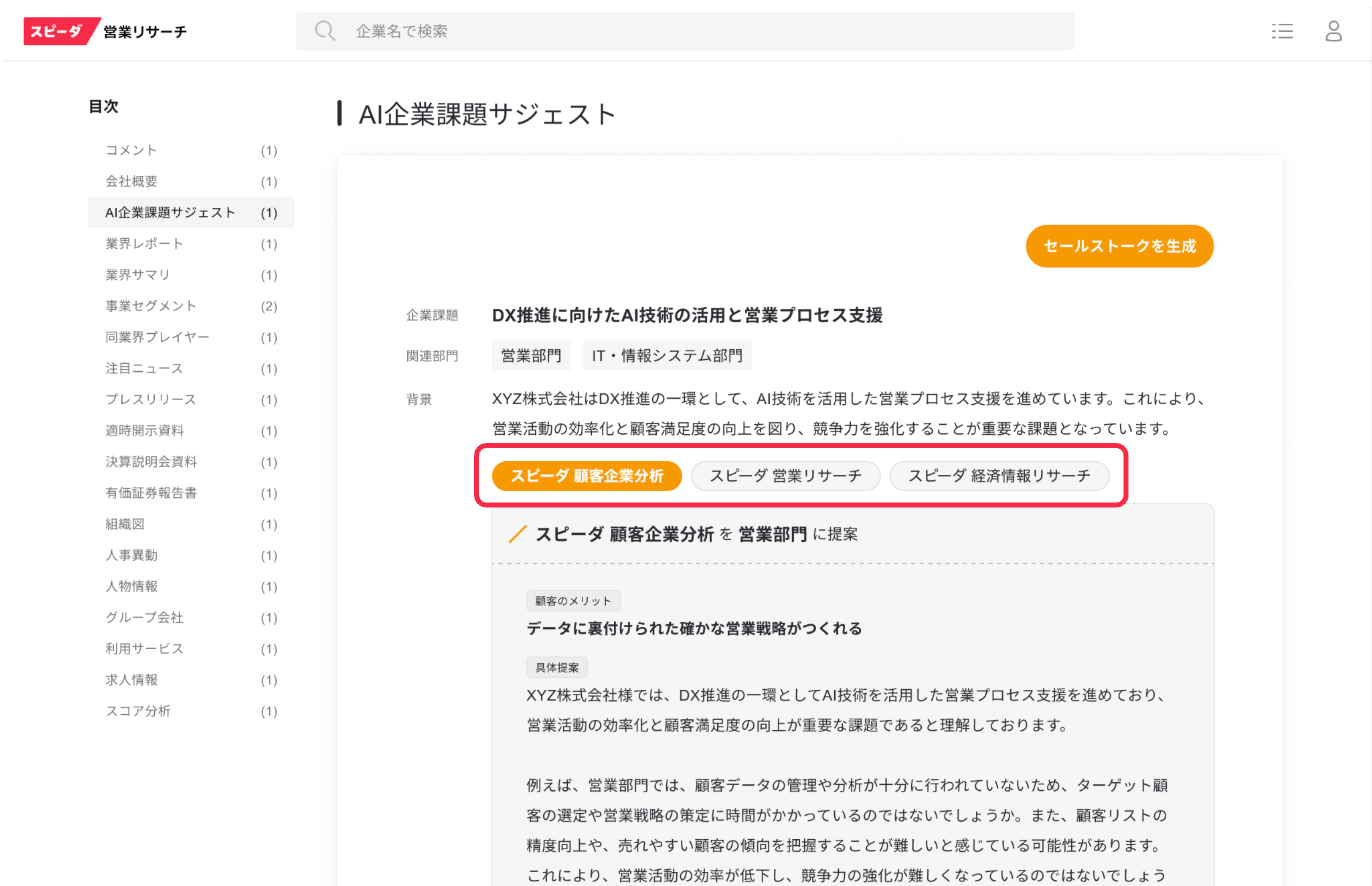Select 事業セグメント in the sidebar
The width and height of the screenshot is (1372, 886).
(151, 306)
